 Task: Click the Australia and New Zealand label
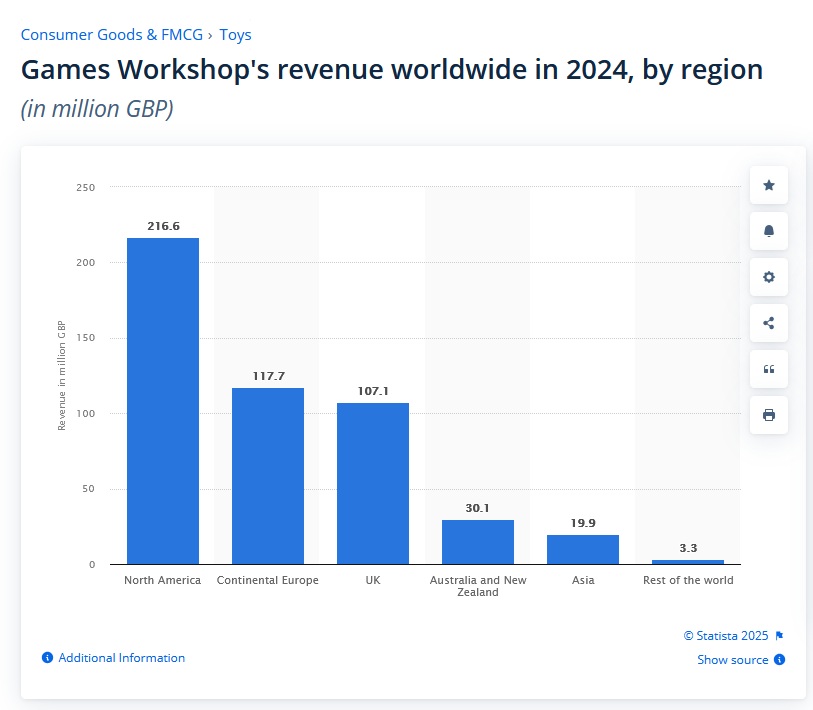478,586
